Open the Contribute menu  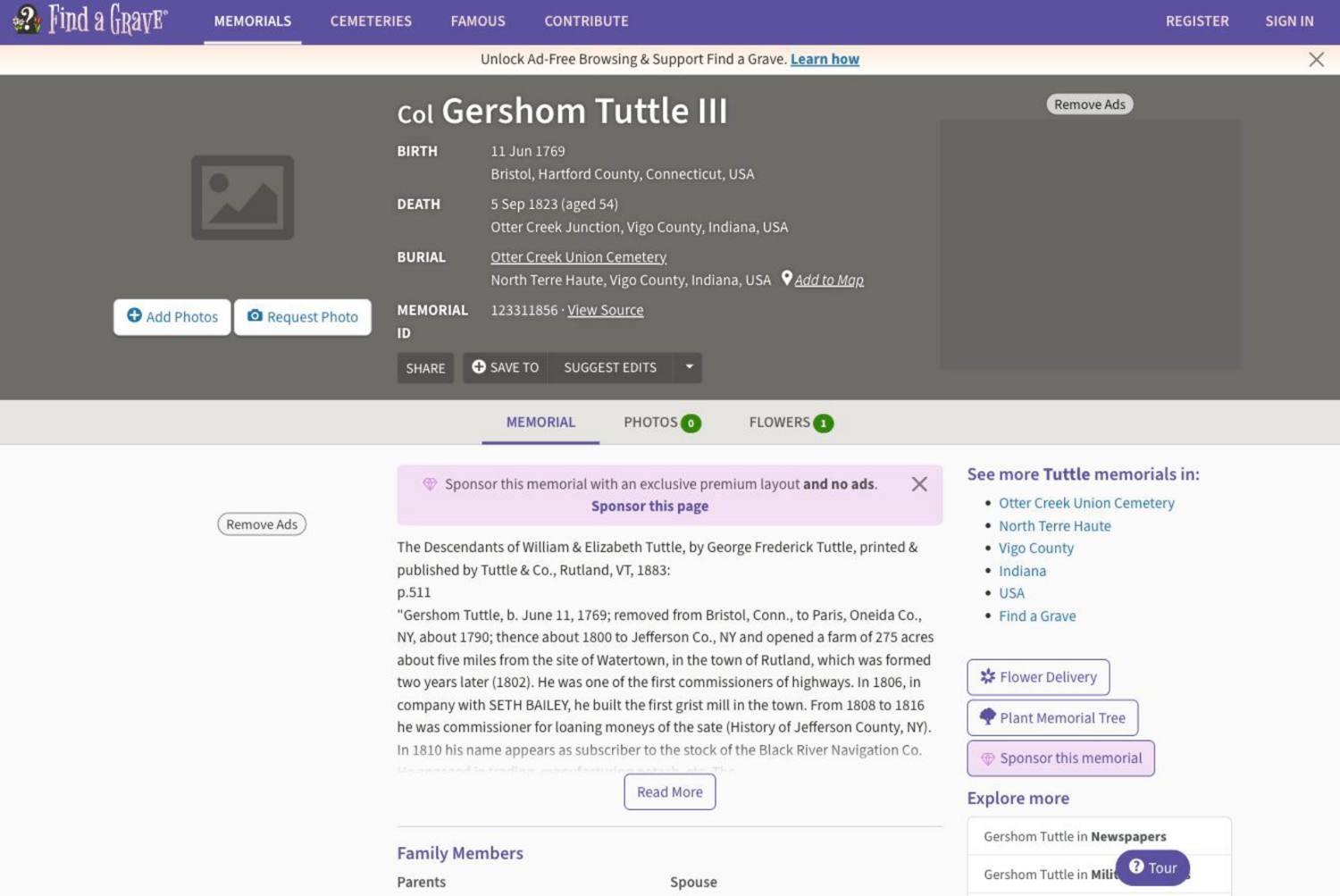pyautogui.click(x=586, y=21)
